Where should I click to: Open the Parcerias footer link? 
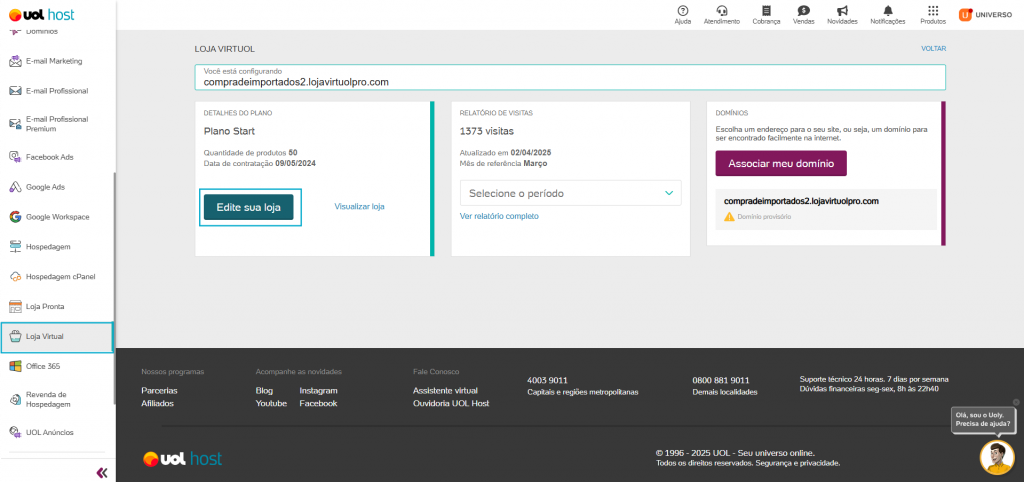pyautogui.click(x=159, y=391)
